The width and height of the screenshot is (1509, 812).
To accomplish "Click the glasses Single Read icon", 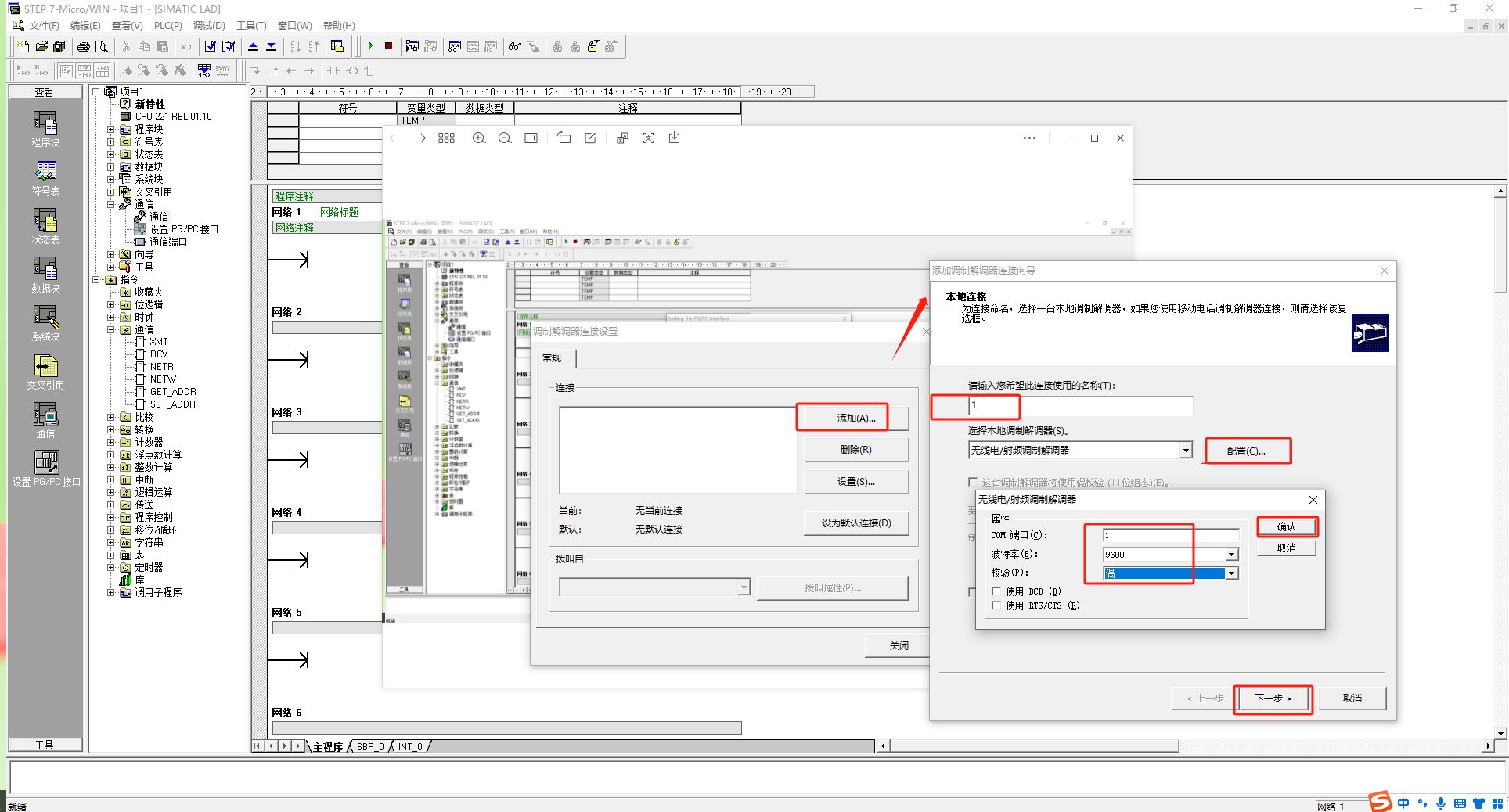I will click(x=514, y=46).
